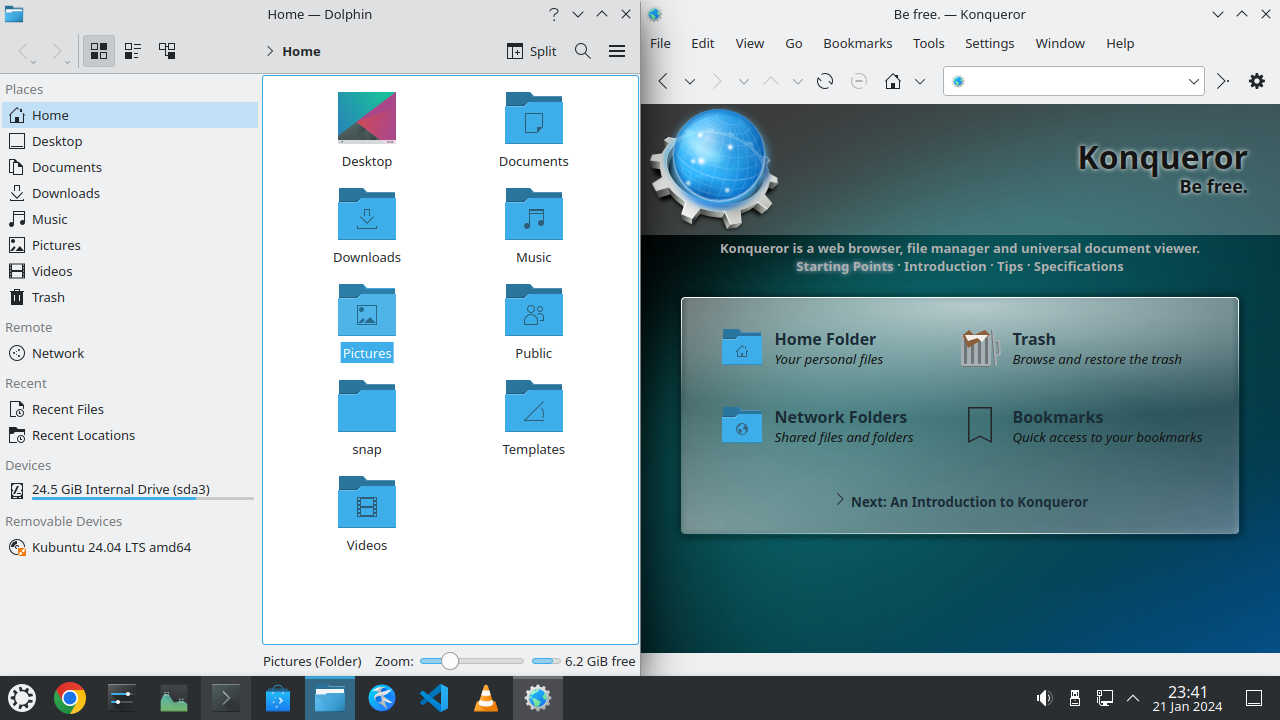The image size is (1280, 720).
Task: Open the Window menu in Konqueror
Action: click(1060, 43)
